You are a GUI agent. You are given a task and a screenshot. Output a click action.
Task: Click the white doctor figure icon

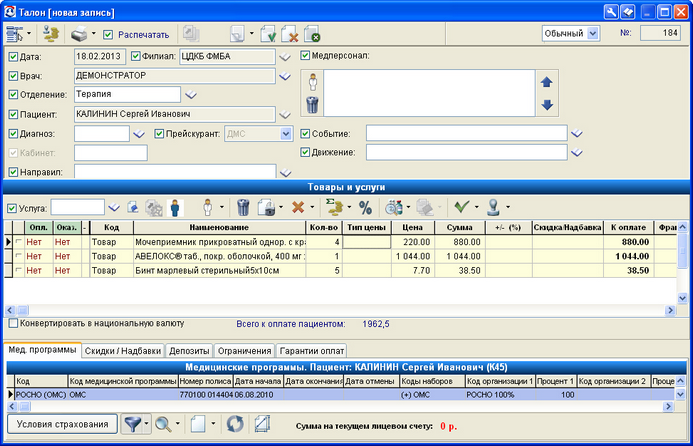pyautogui.click(x=207, y=207)
